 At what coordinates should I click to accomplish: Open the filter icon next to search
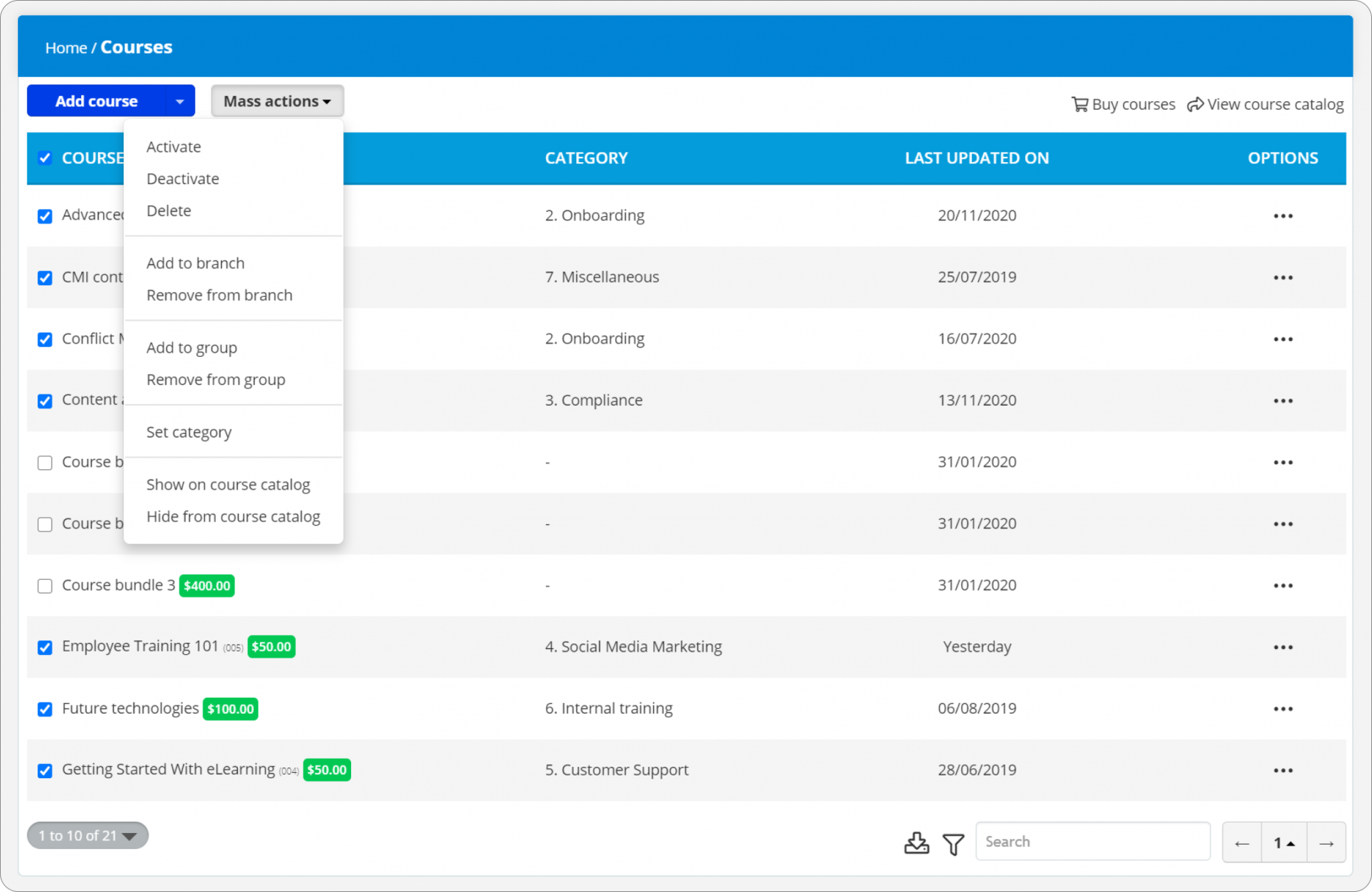[954, 844]
